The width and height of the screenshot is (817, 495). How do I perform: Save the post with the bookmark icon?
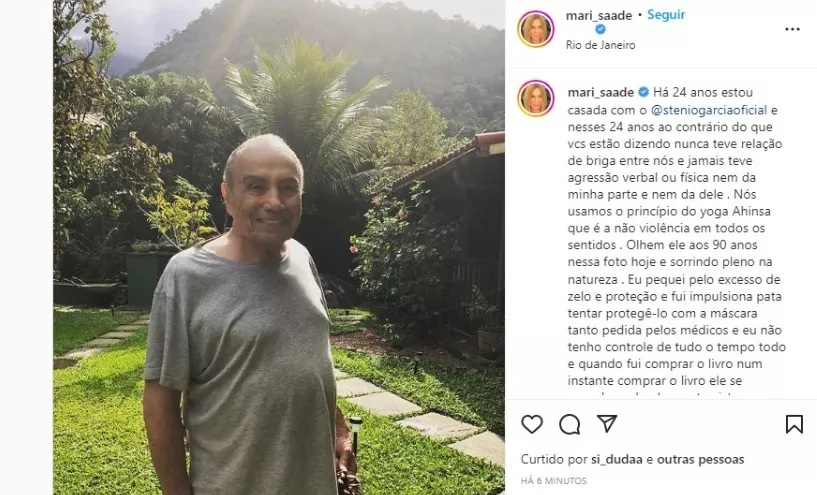(794, 424)
